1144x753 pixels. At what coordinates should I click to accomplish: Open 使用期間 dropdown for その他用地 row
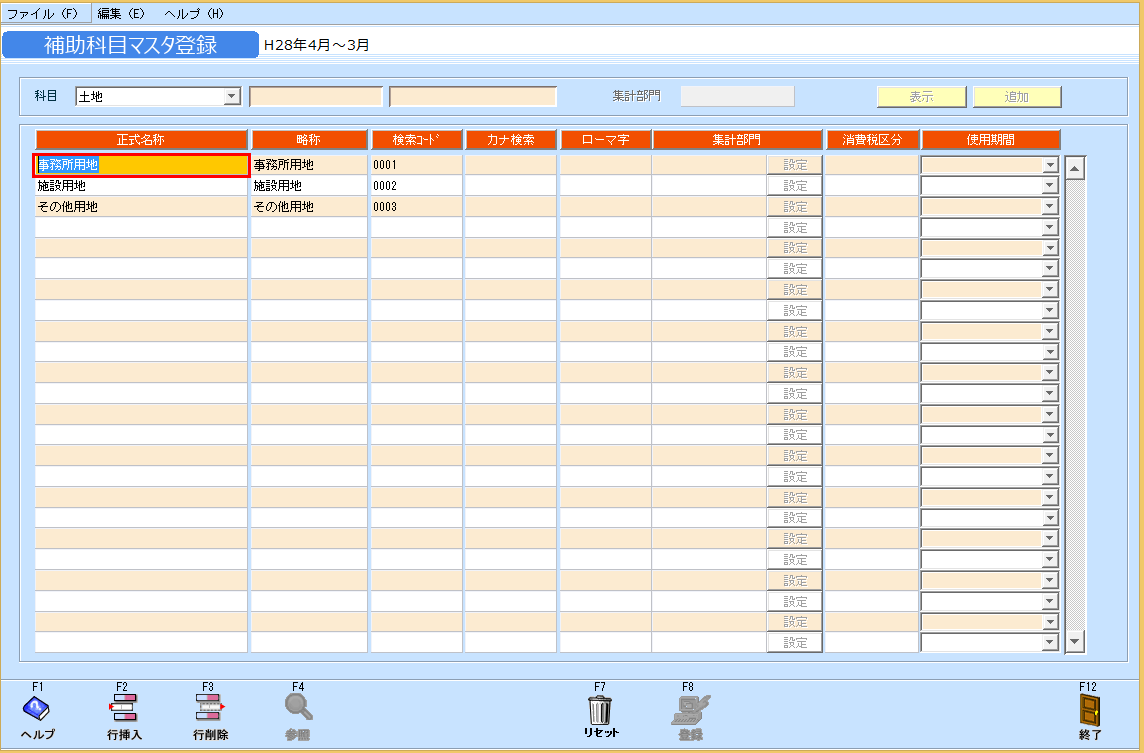coord(1049,207)
